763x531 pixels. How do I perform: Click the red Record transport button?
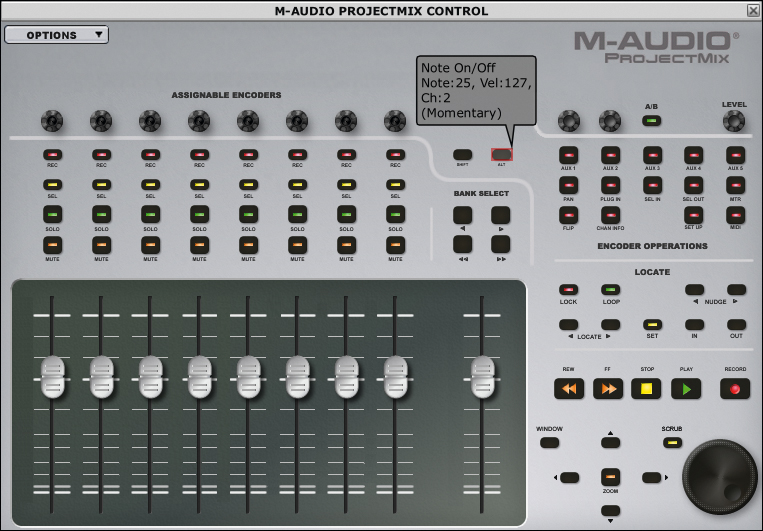click(x=735, y=388)
